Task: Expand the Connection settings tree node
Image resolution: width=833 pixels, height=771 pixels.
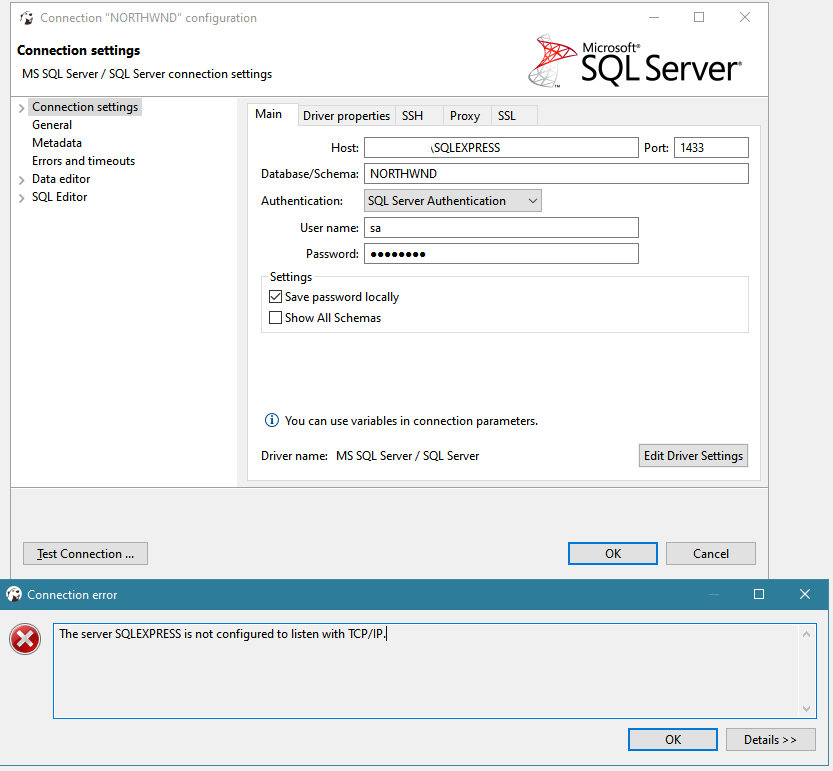Action: coord(22,108)
